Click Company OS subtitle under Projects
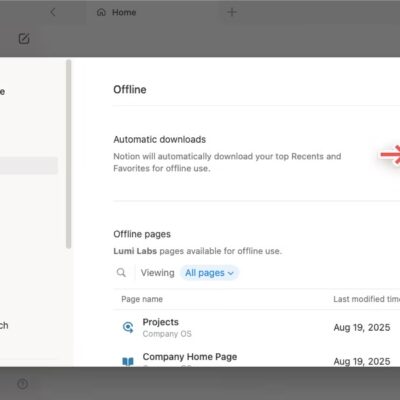 point(167,334)
